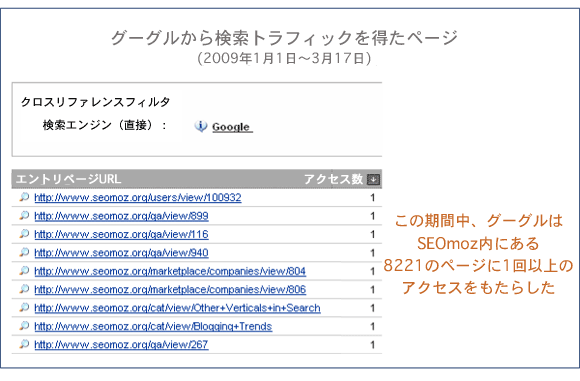Click magnifier icon beside users/view/100932 URL
Image resolution: width=580 pixels, height=381 pixels.
point(24,197)
